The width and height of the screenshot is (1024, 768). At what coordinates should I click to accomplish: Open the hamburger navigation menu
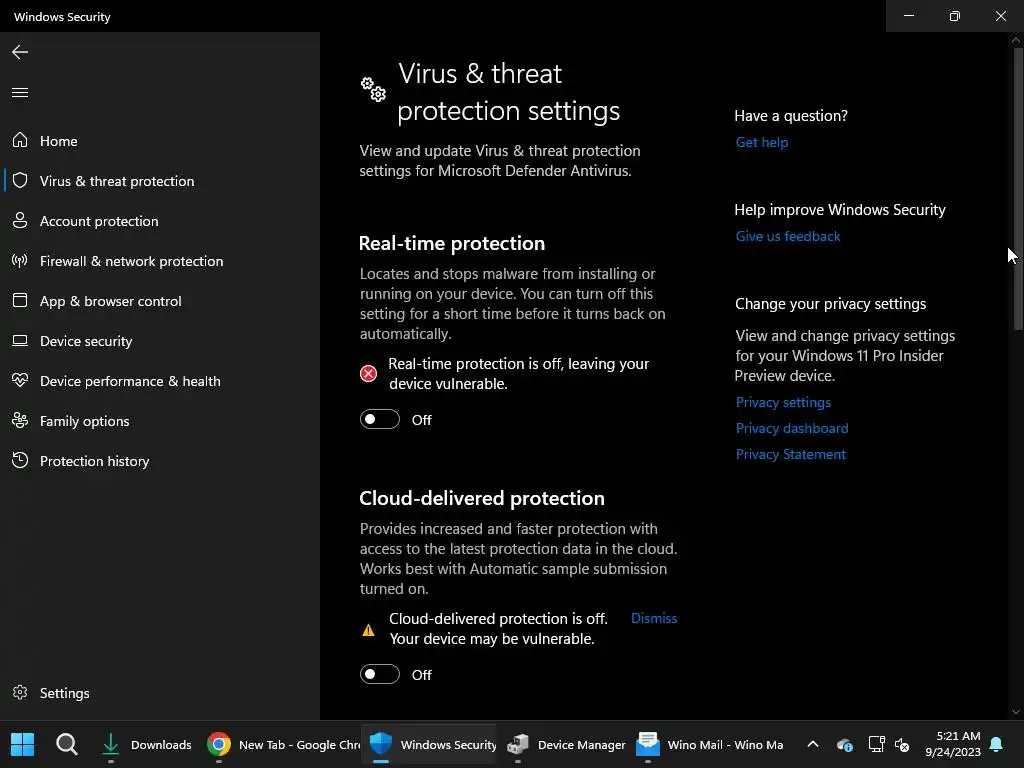20,93
